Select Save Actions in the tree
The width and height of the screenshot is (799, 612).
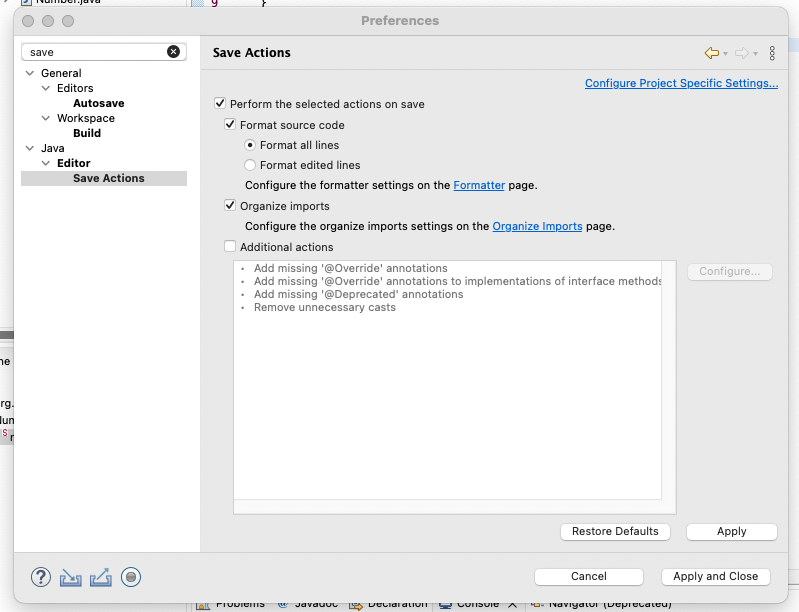tap(104, 178)
